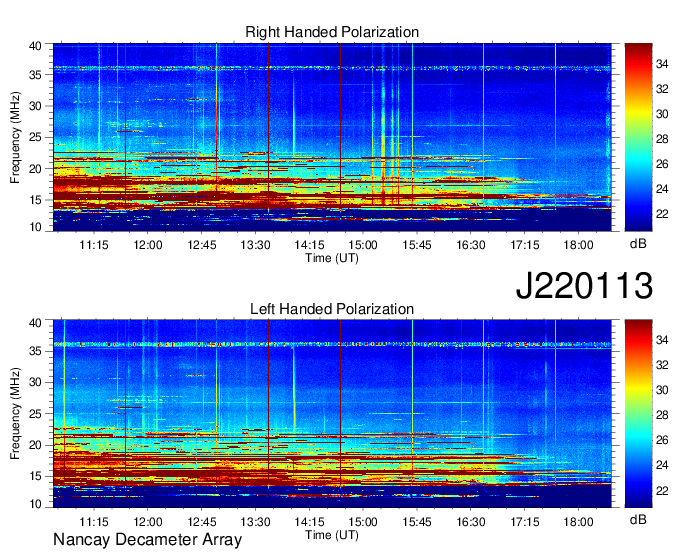Click the 30 MHz label on lower plot
The image size is (680, 552).
[x=36, y=382]
